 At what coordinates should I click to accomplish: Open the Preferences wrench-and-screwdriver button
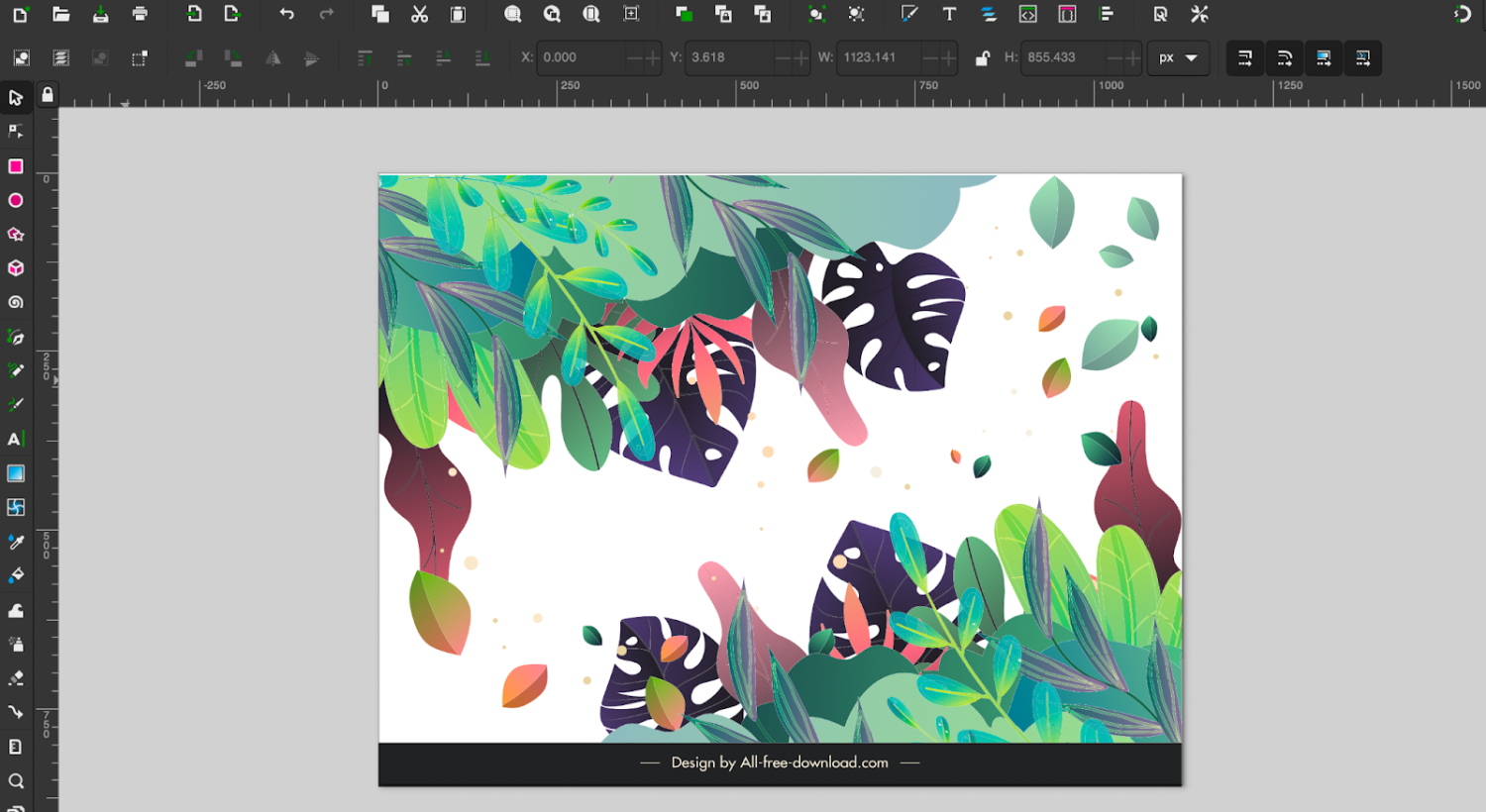[1200, 14]
